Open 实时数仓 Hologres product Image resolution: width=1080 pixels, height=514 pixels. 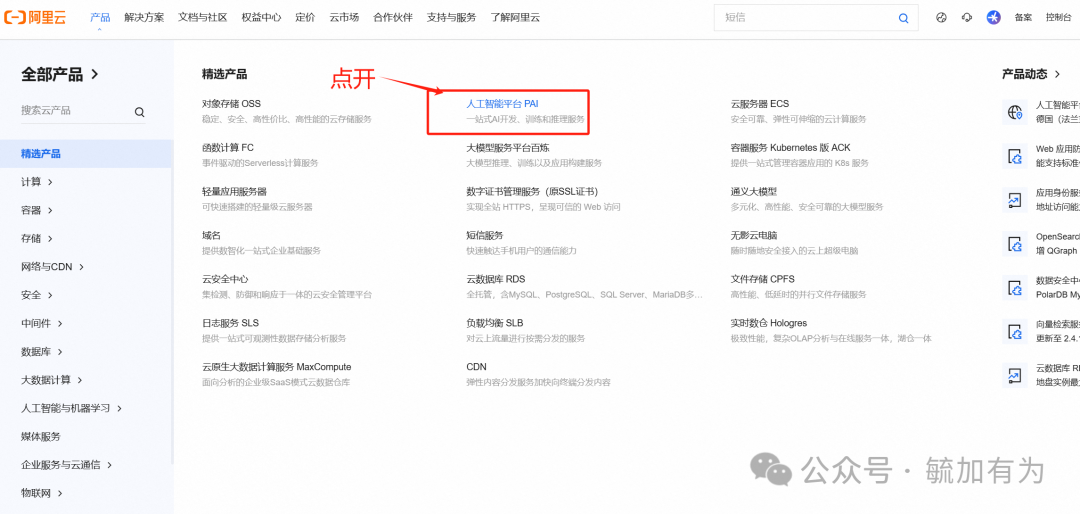[769, 323]
